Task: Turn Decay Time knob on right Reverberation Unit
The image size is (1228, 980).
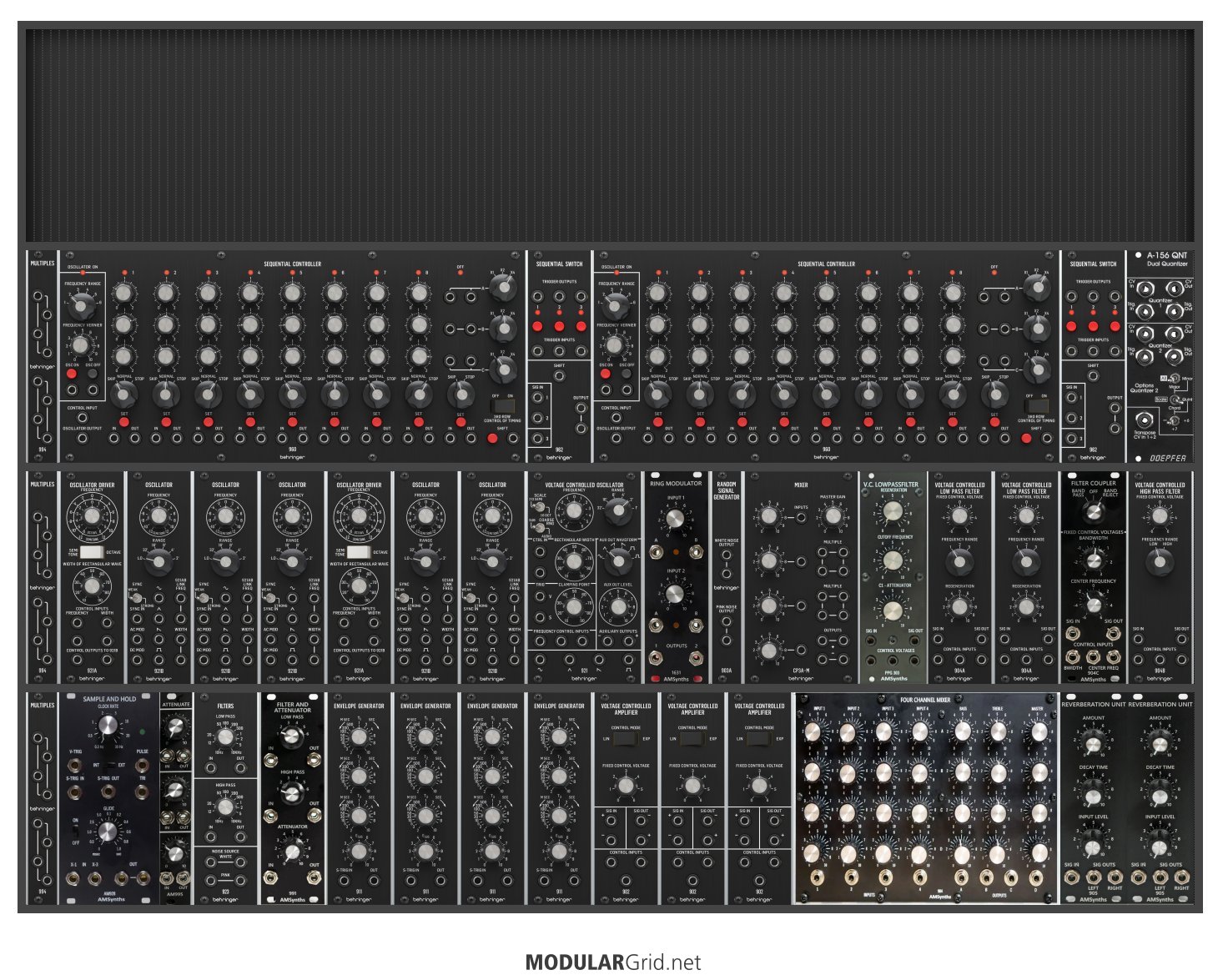Action: tap(1160, 792)
